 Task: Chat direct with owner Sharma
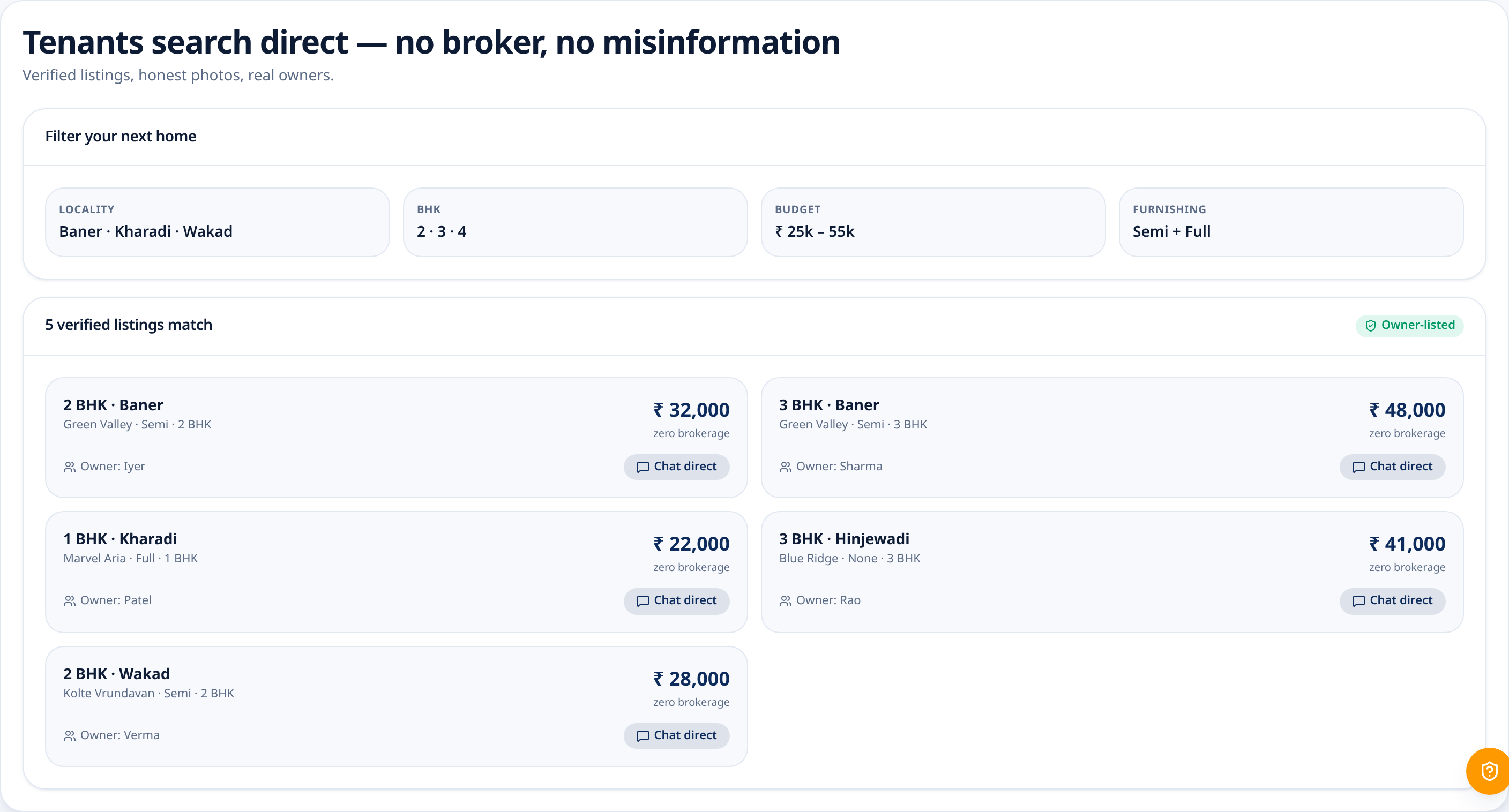pos(1392,467)
